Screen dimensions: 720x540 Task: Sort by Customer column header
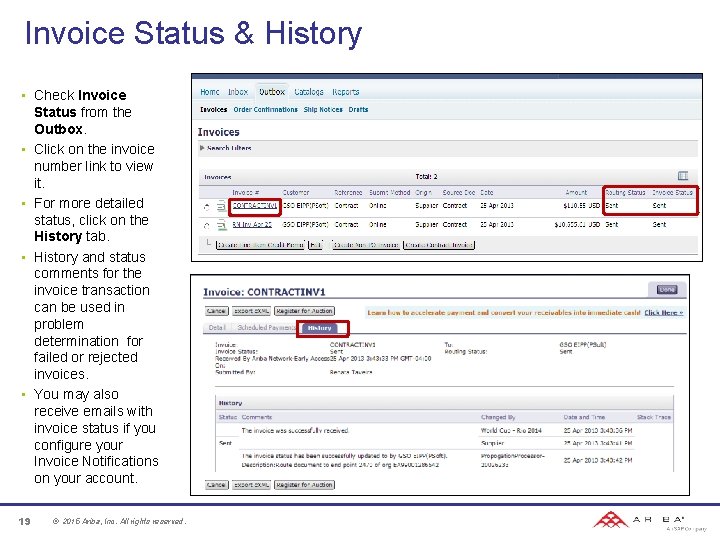click(x=296, y=192)
